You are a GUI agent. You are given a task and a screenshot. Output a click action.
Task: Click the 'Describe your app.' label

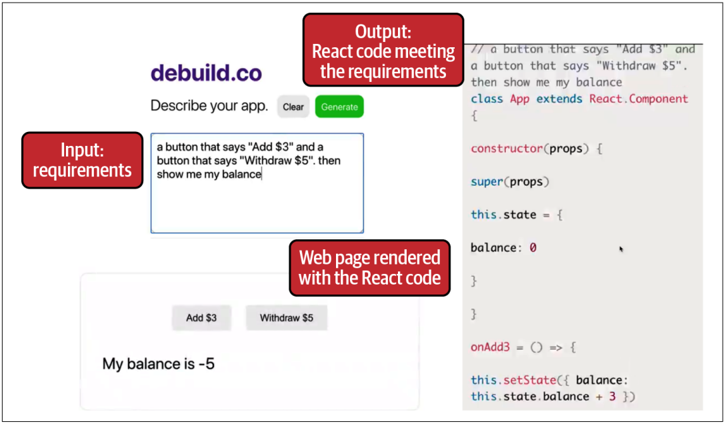(209, 106)
